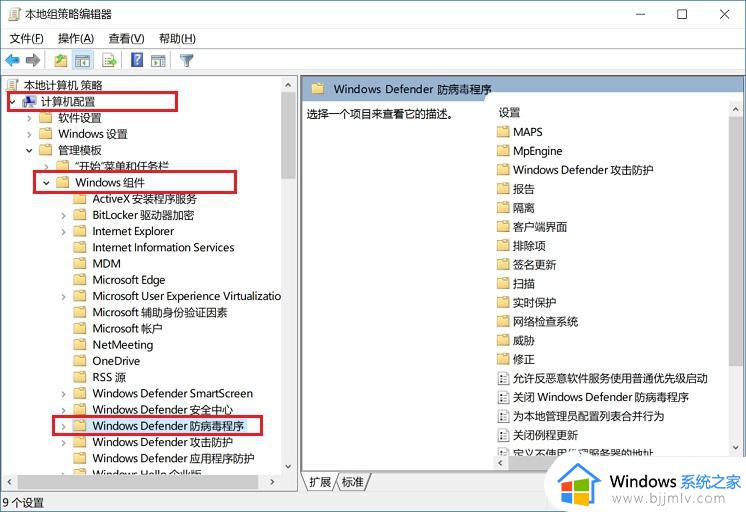Click the Export list toolbar icon
Screen dimensions: 746x512
click(109, 60)
